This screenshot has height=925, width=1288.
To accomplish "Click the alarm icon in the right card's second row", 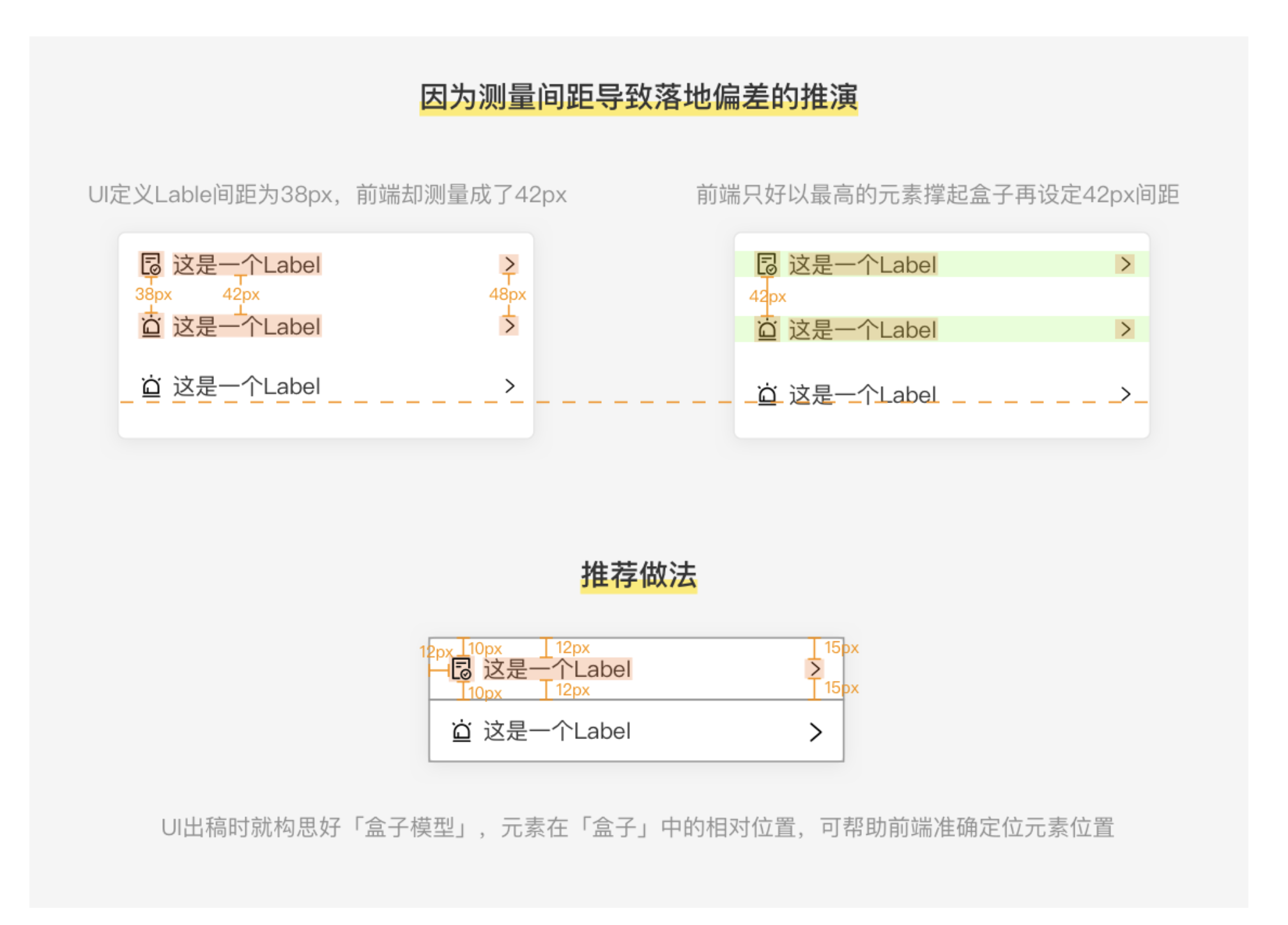I will click(767, 330).
